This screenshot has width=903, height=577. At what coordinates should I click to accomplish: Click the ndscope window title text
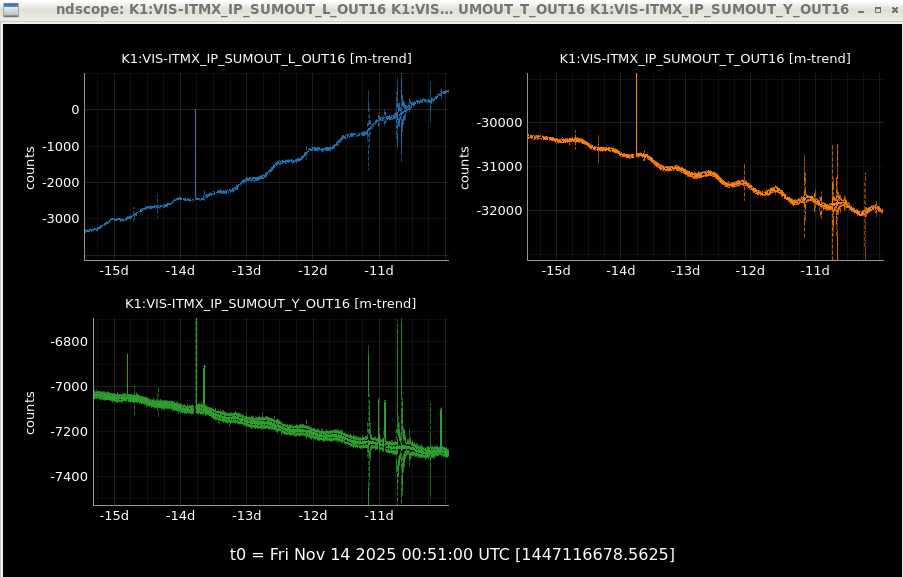[x=440, y=9]
